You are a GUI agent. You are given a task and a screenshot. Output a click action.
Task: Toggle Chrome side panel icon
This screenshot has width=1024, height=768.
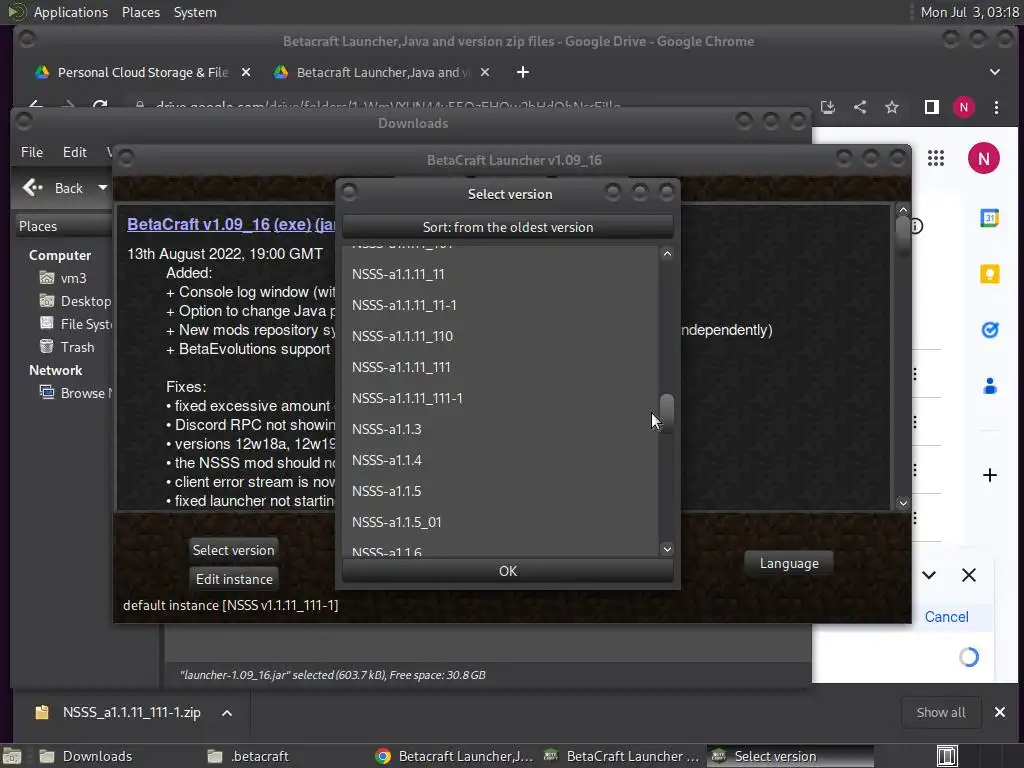(x=932, y=107)
